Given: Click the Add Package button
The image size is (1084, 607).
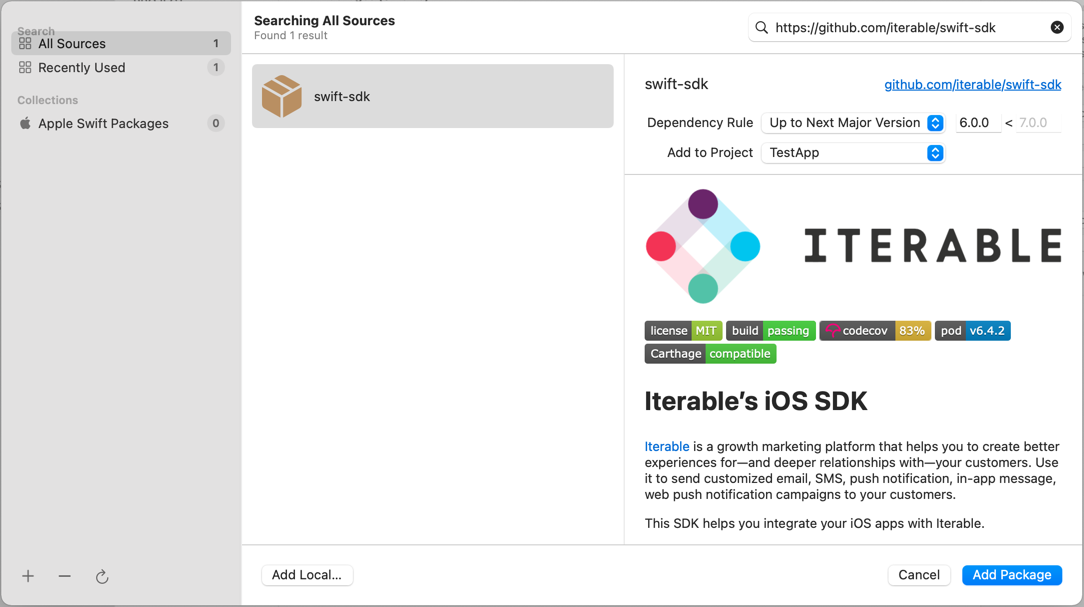Looking at the screenshot, I should [x=1012, y=575].
